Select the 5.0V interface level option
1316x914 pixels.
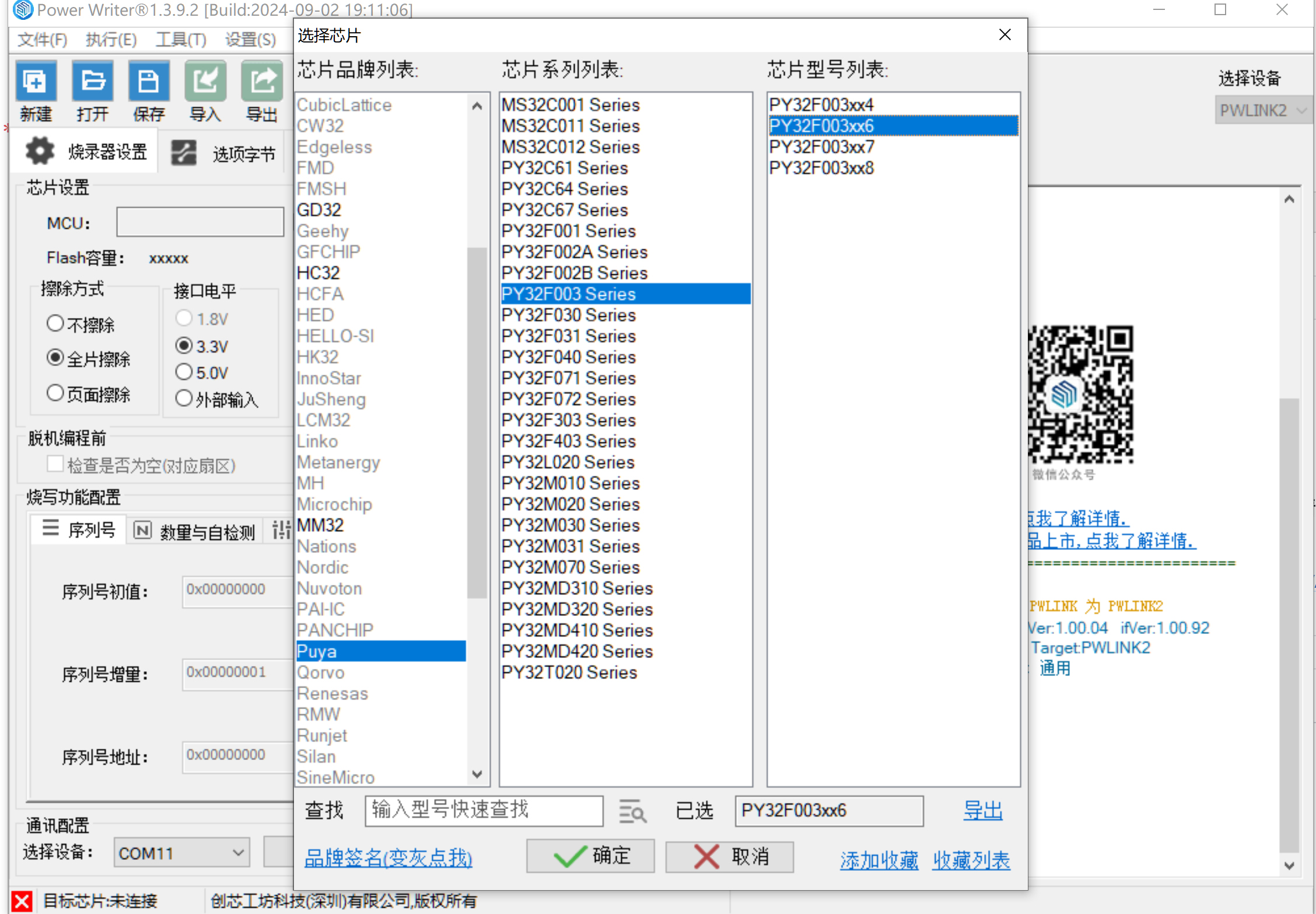[184, 372]
